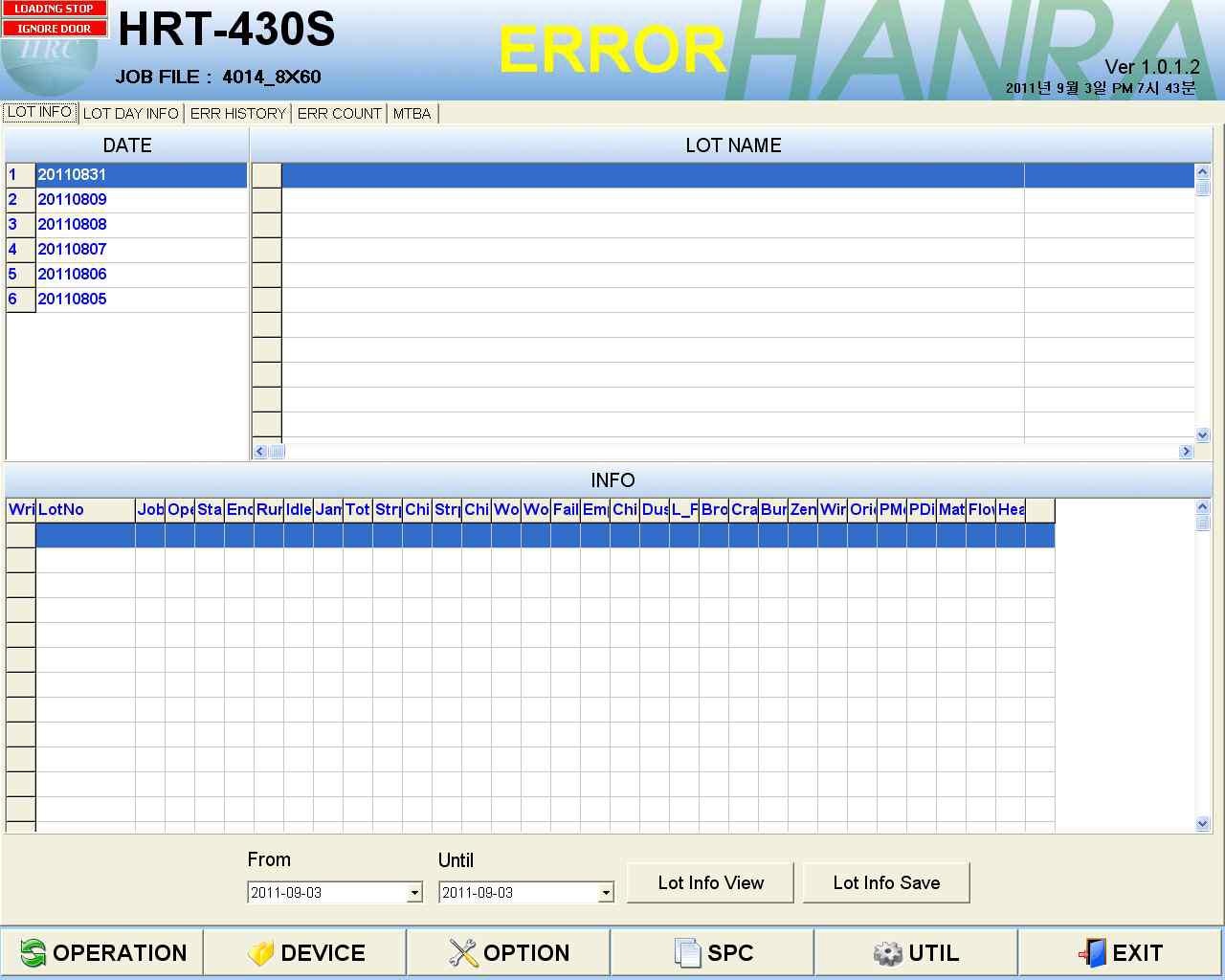Screen dimensions: 1225x980
Task: Click the Wri column header
Action: click(21, 510)
